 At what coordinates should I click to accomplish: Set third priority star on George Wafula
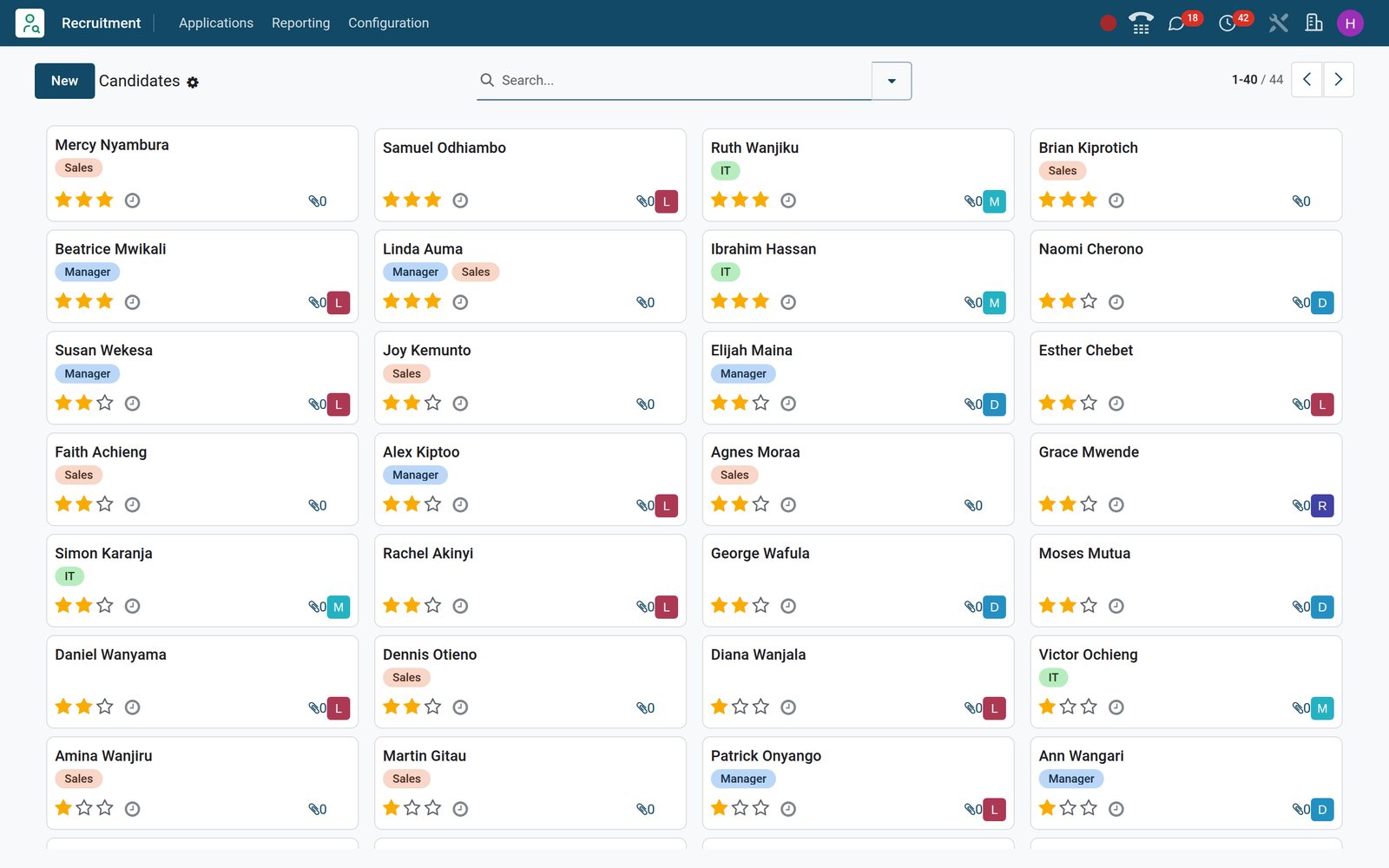tap(760, 605)
